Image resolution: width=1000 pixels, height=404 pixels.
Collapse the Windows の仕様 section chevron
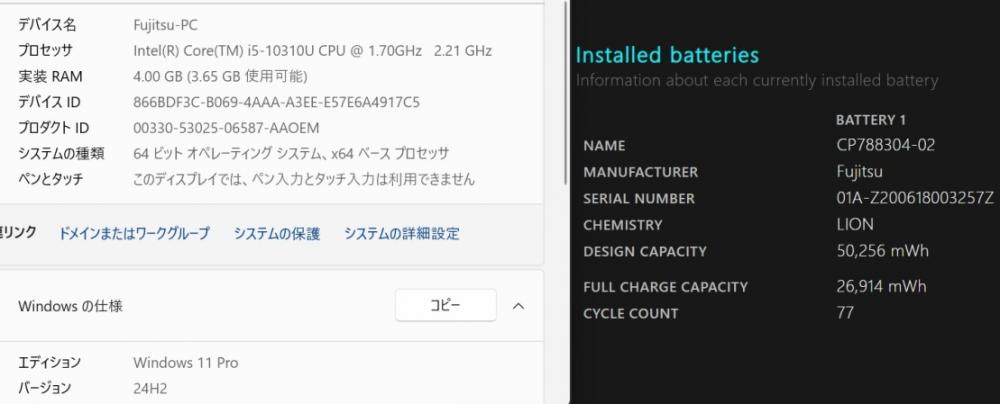(518, 306)
